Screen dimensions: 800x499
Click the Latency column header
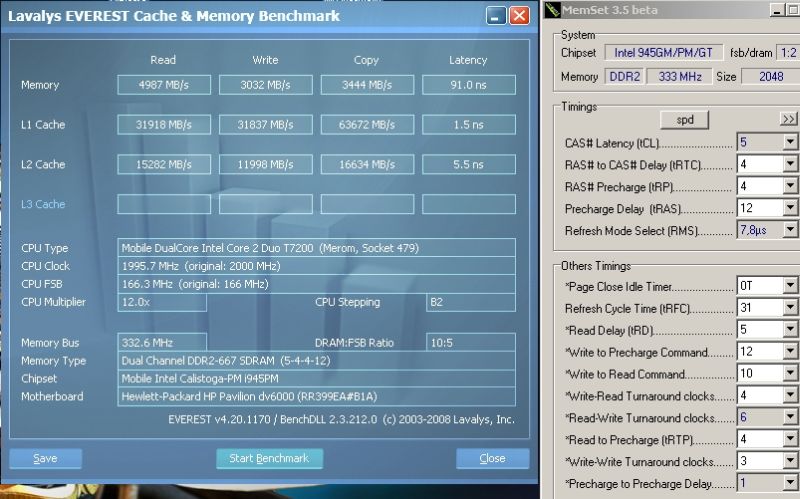468,60
